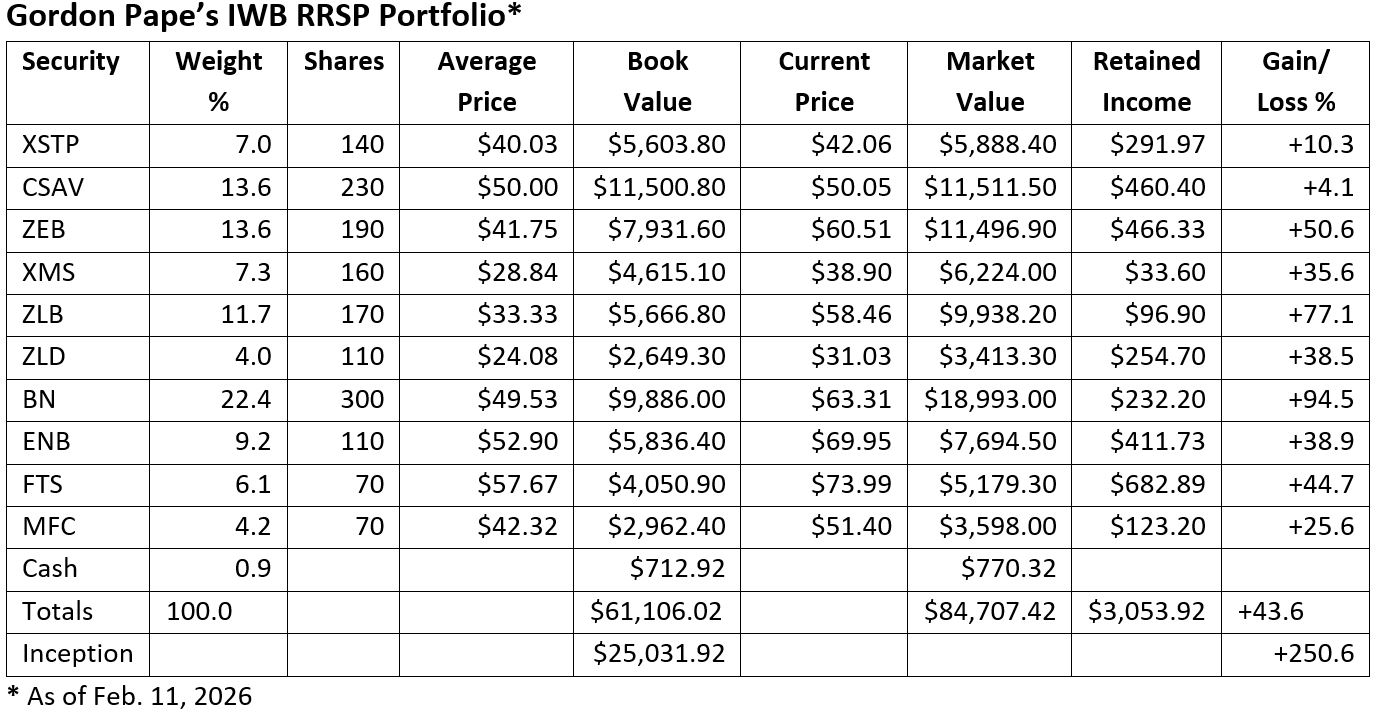Click the 'As of Feb. 11, 2026' footnote
The width and height of the screenshot is (1378, 713).
click(x=130, y=696)
